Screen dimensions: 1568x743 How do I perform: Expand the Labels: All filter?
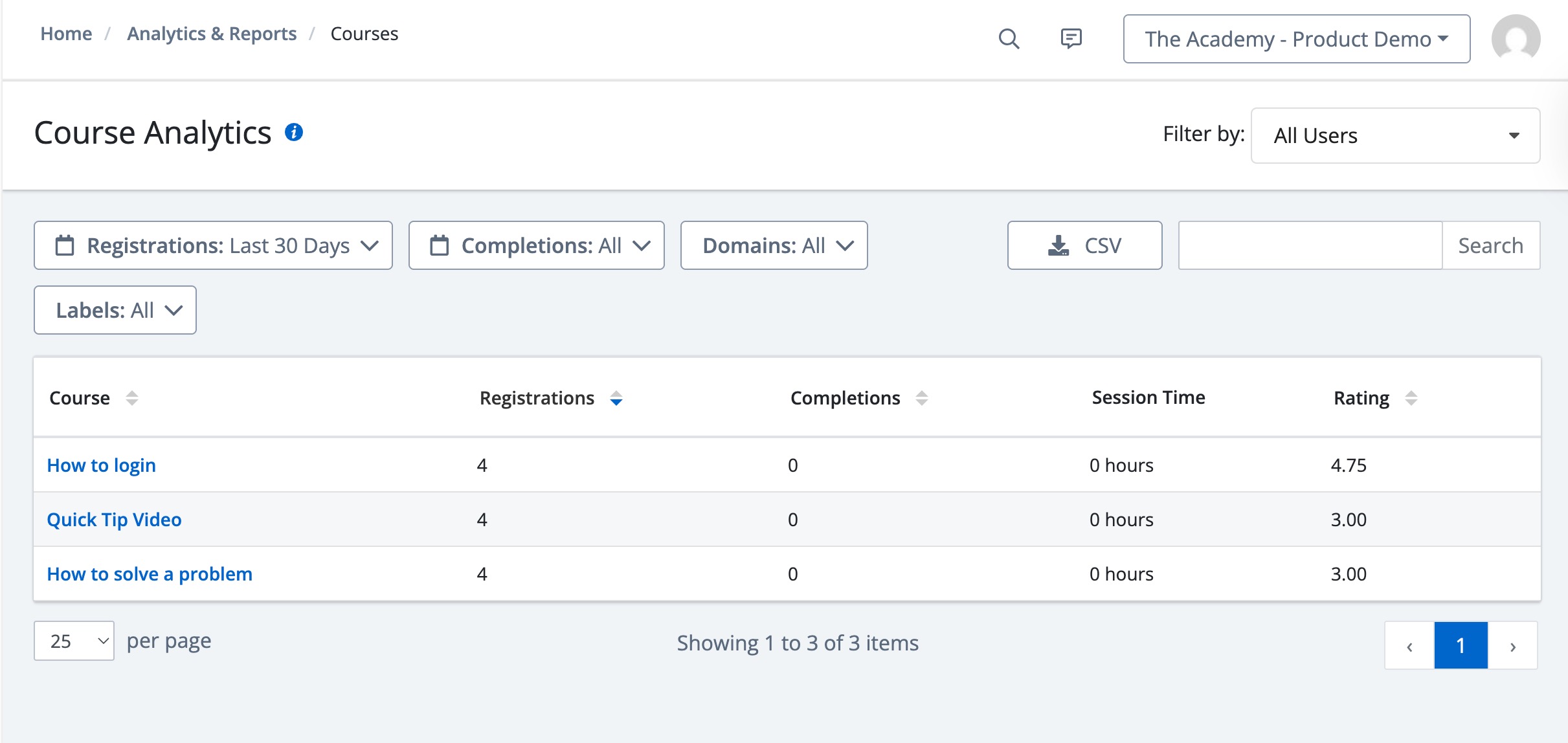point(115,310)
